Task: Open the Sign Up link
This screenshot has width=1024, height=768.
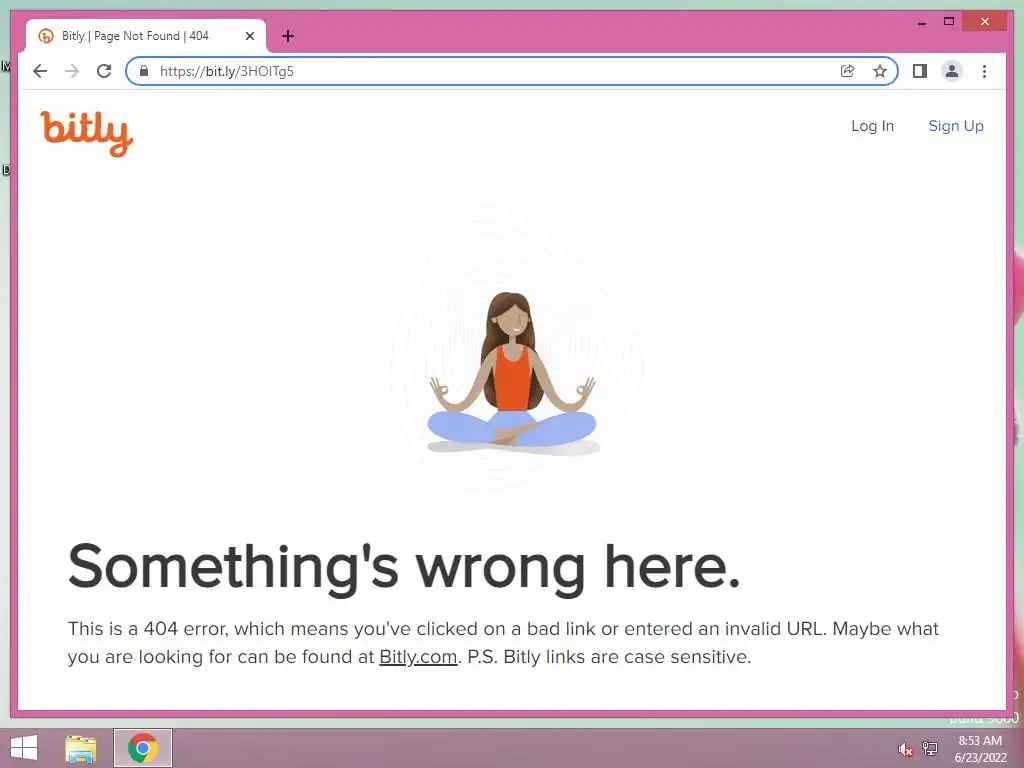Action: coord(955,126)
